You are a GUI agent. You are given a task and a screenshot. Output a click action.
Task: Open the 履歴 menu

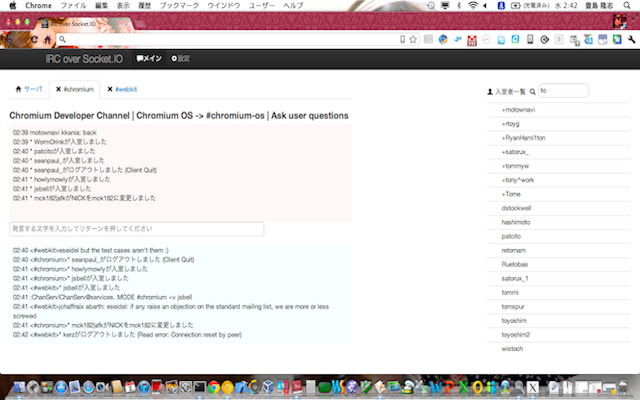click(144, 5)
